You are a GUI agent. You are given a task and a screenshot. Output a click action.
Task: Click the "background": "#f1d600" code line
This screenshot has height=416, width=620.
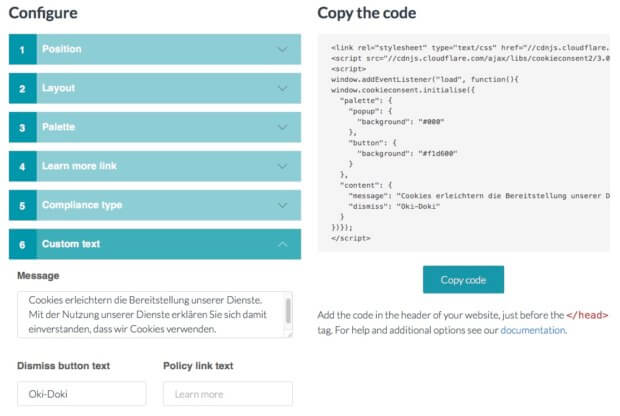point(407,153)
